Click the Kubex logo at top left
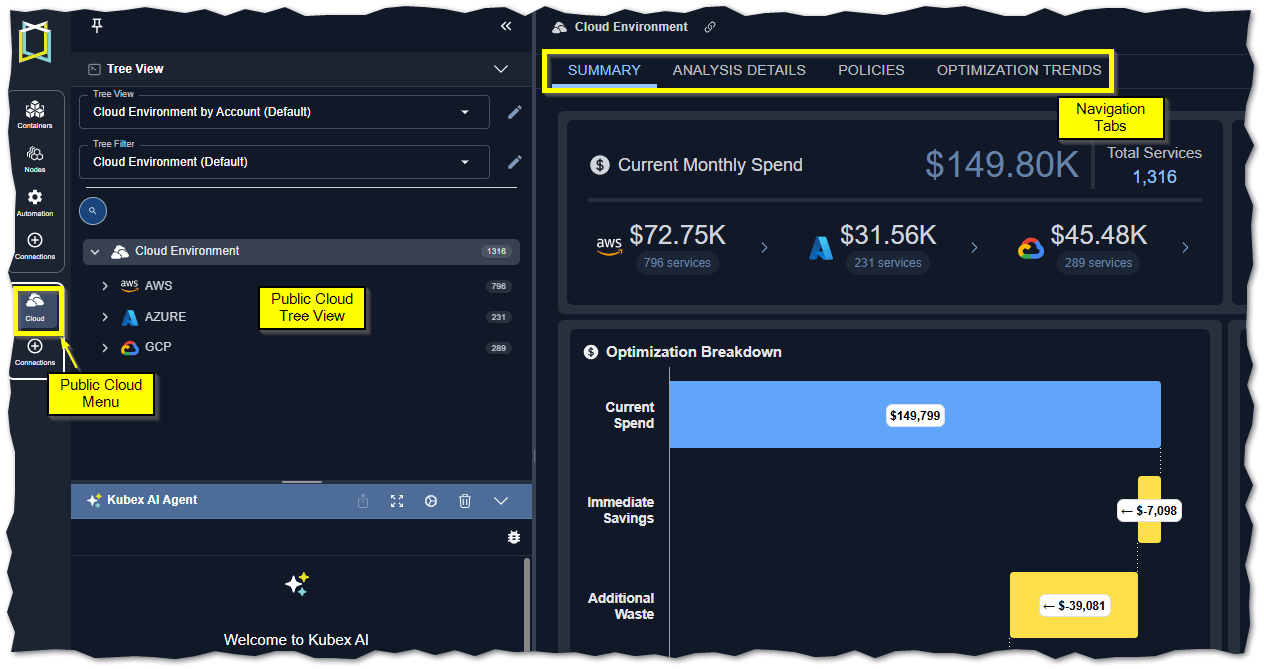 (x=35, y=42)
